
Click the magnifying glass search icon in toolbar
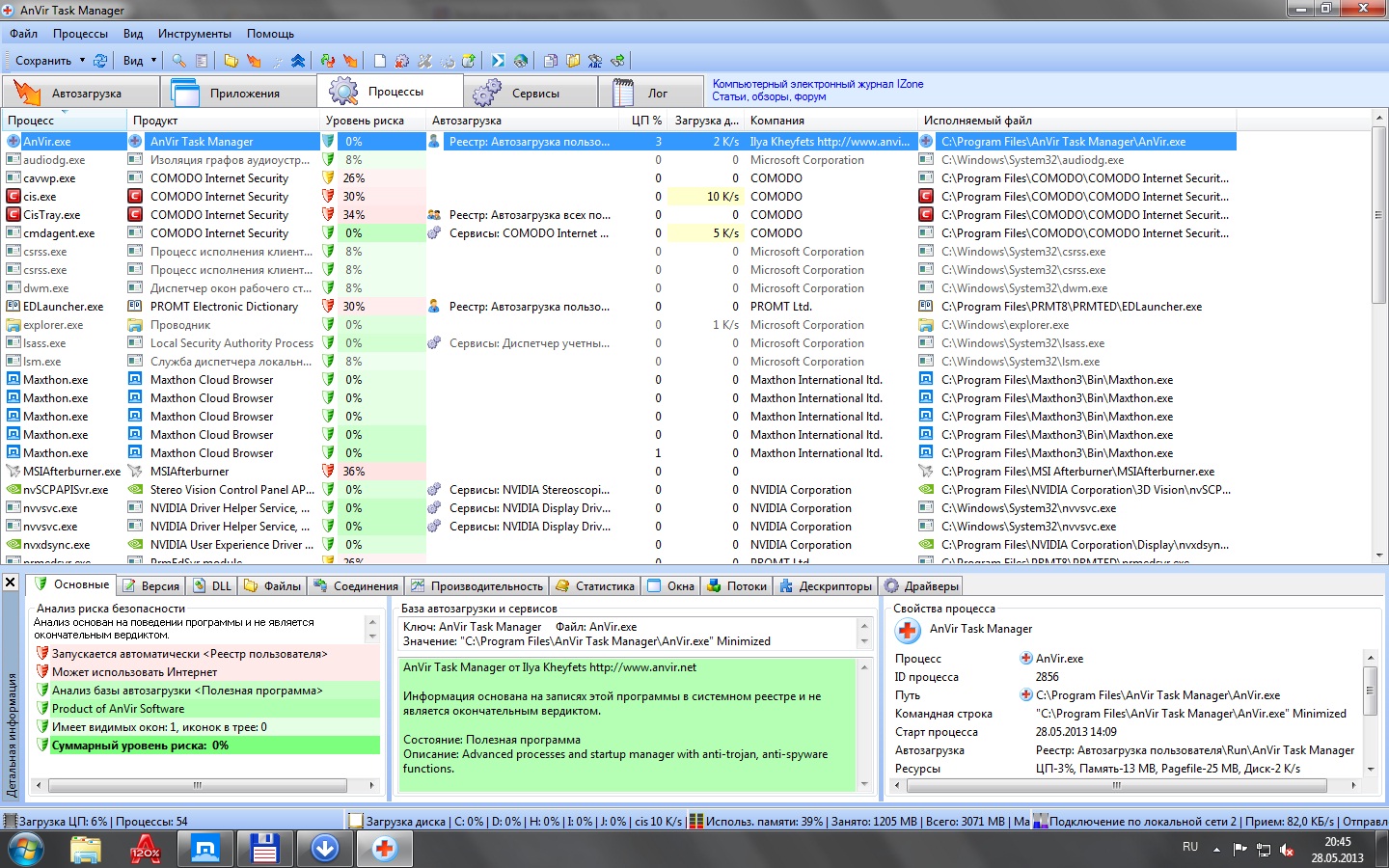tap(179, 61)
